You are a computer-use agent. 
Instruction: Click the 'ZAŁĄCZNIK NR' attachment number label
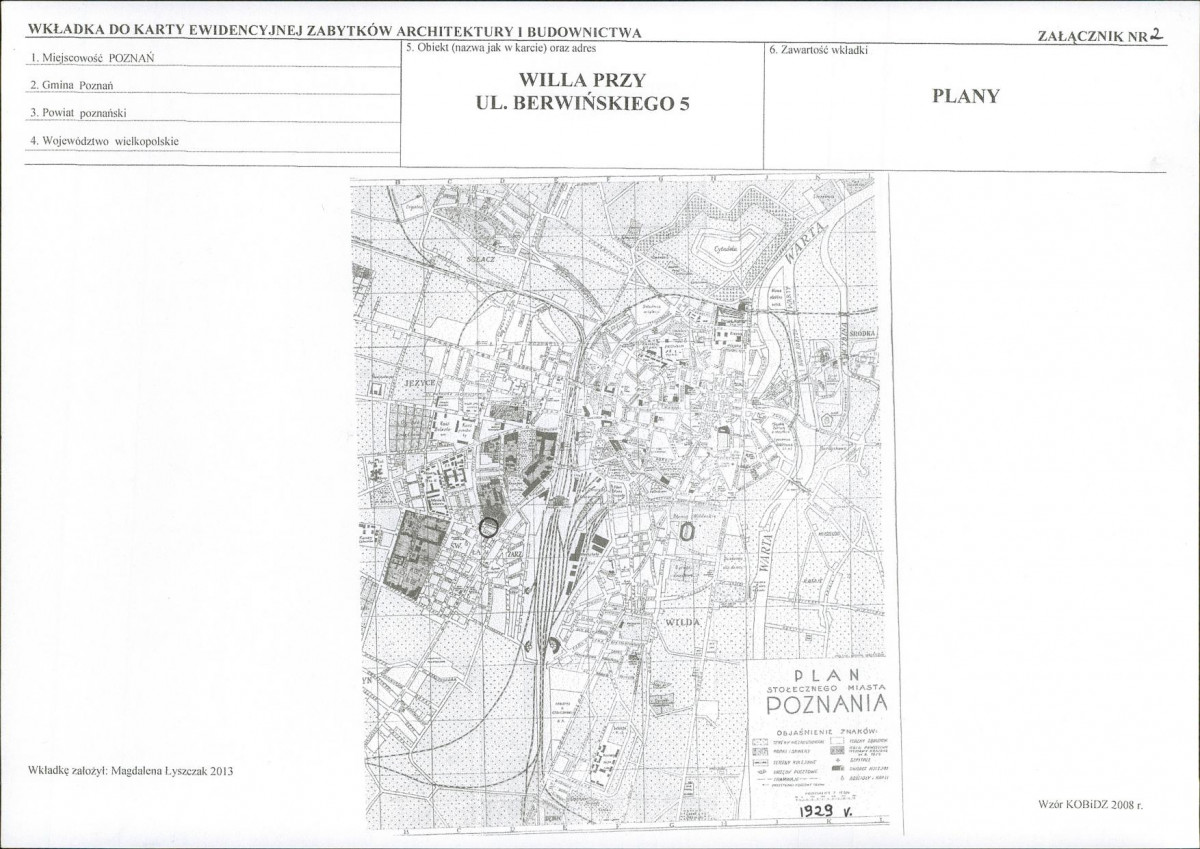click(x=1094, y=36)
